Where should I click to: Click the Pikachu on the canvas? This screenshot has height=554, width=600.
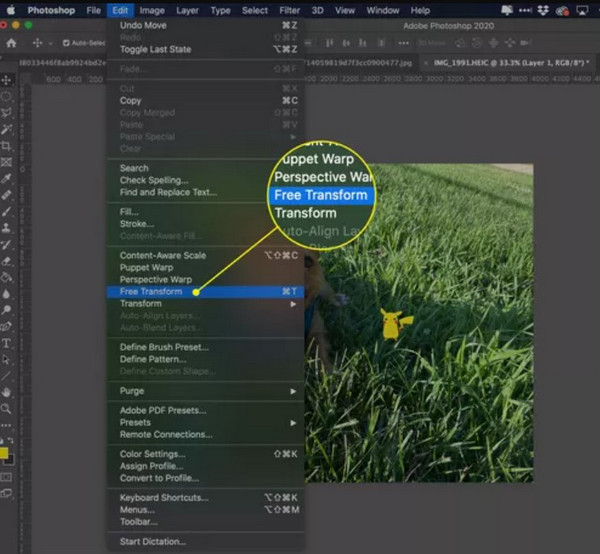395,324
